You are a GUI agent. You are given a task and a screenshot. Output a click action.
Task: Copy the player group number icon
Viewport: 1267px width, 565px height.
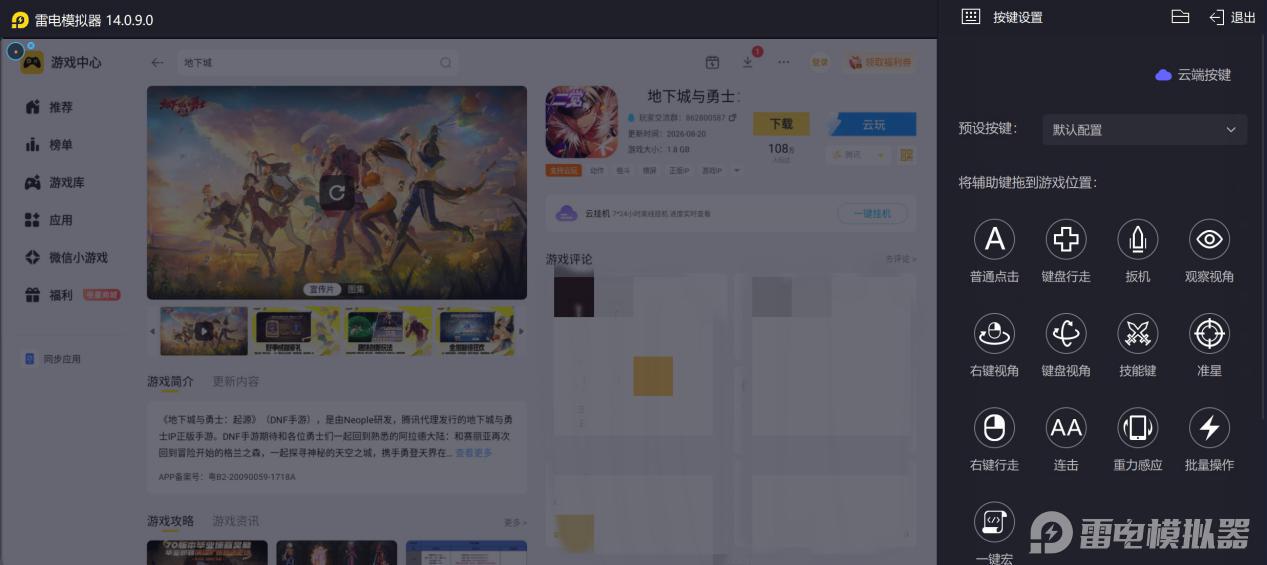[732, 118]
